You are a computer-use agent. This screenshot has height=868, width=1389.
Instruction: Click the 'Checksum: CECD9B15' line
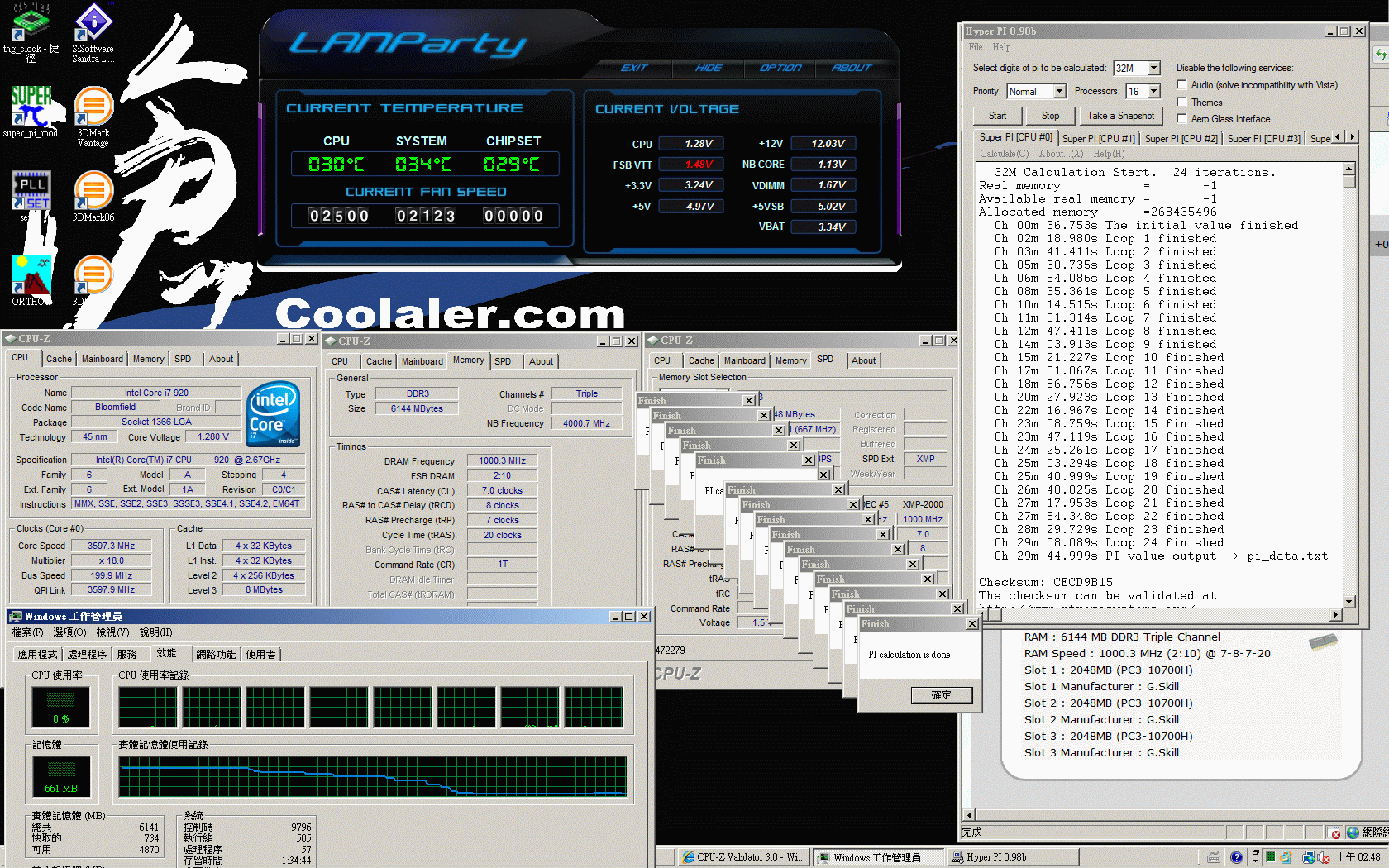pos(1046,582)
